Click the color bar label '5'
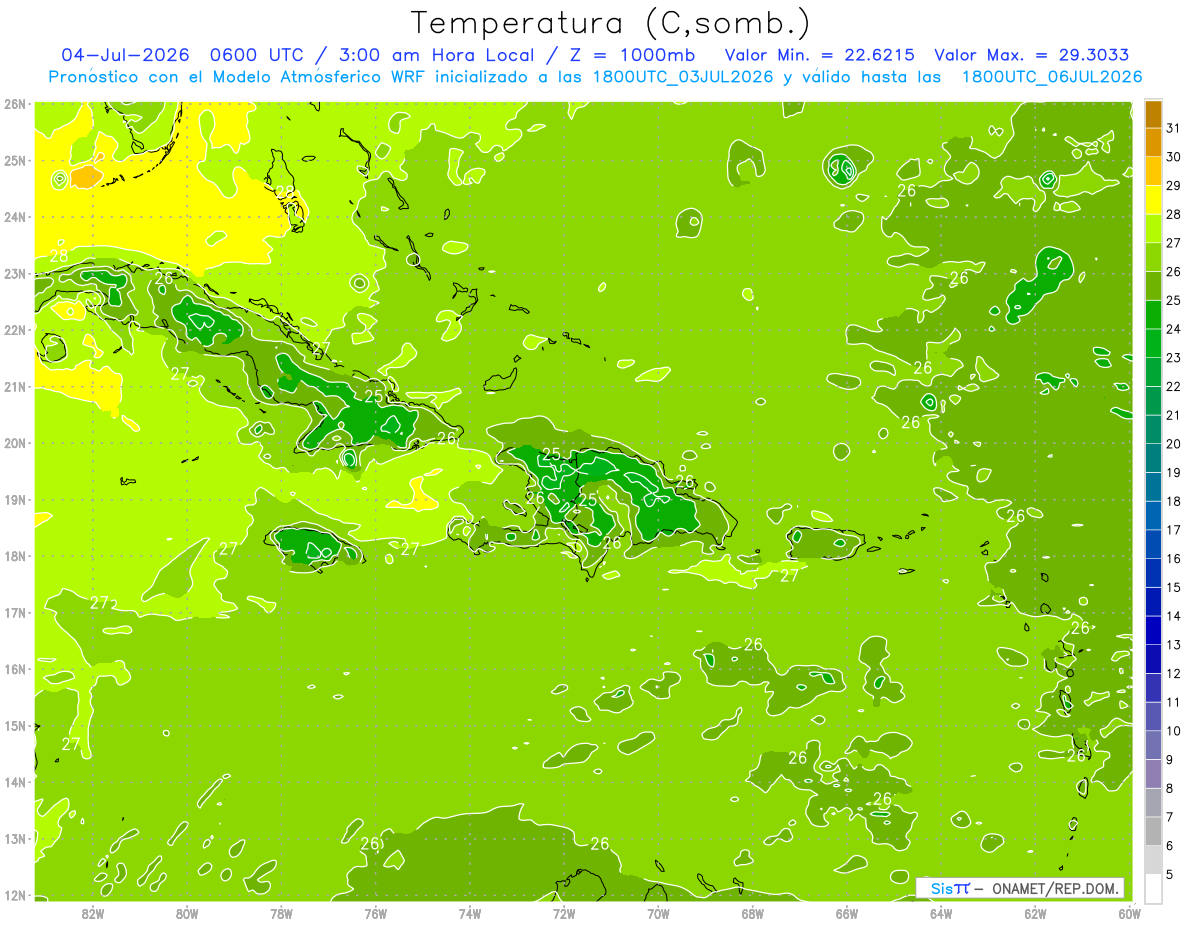The width and height of the screenshot is (1200, 927). (x=1171, y=874)
